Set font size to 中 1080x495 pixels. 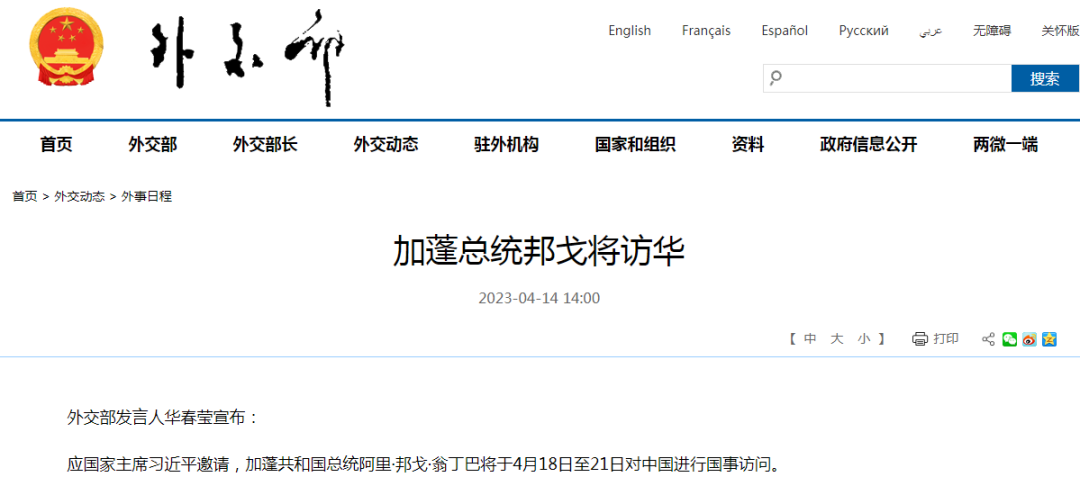click(811, 339)
